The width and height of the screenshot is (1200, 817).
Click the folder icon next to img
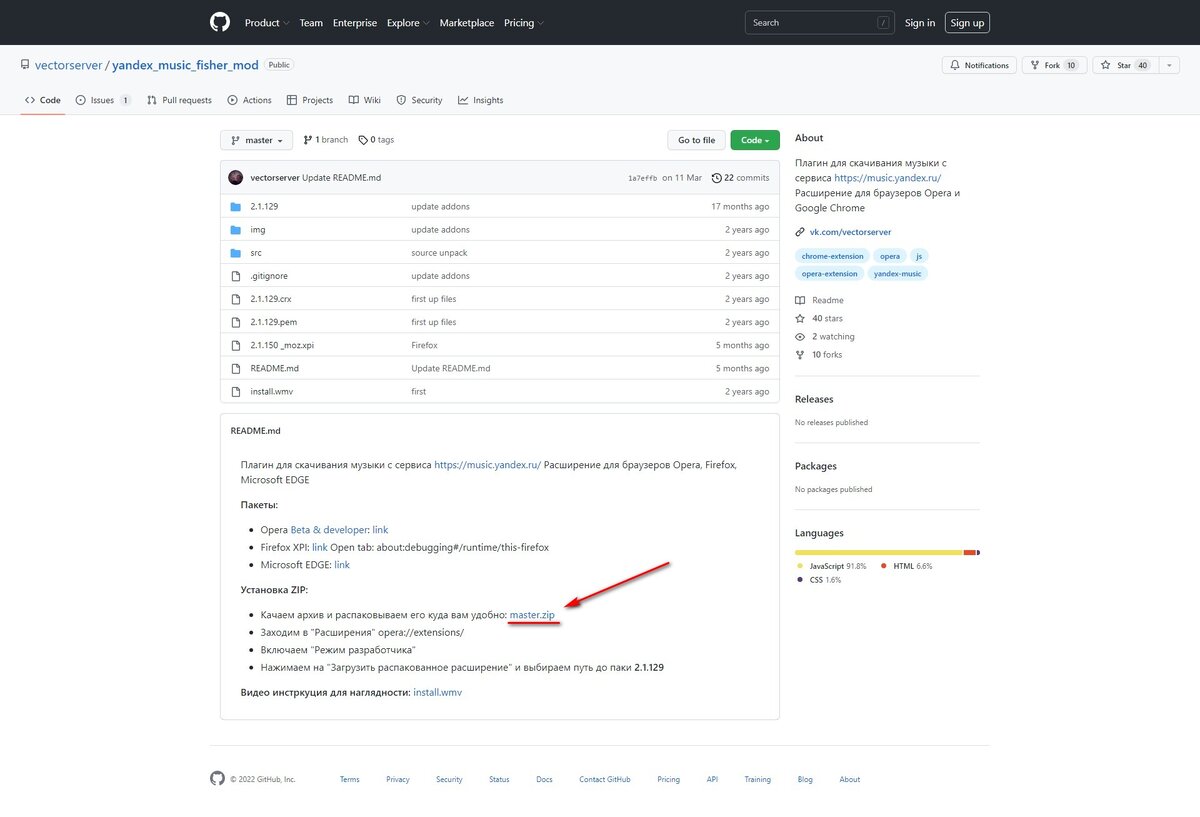point(236,229)
